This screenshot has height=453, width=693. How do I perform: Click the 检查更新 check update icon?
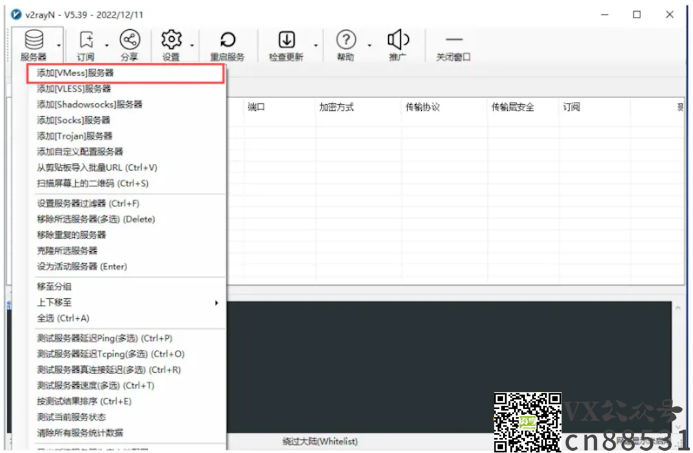[x=286, y=40]
